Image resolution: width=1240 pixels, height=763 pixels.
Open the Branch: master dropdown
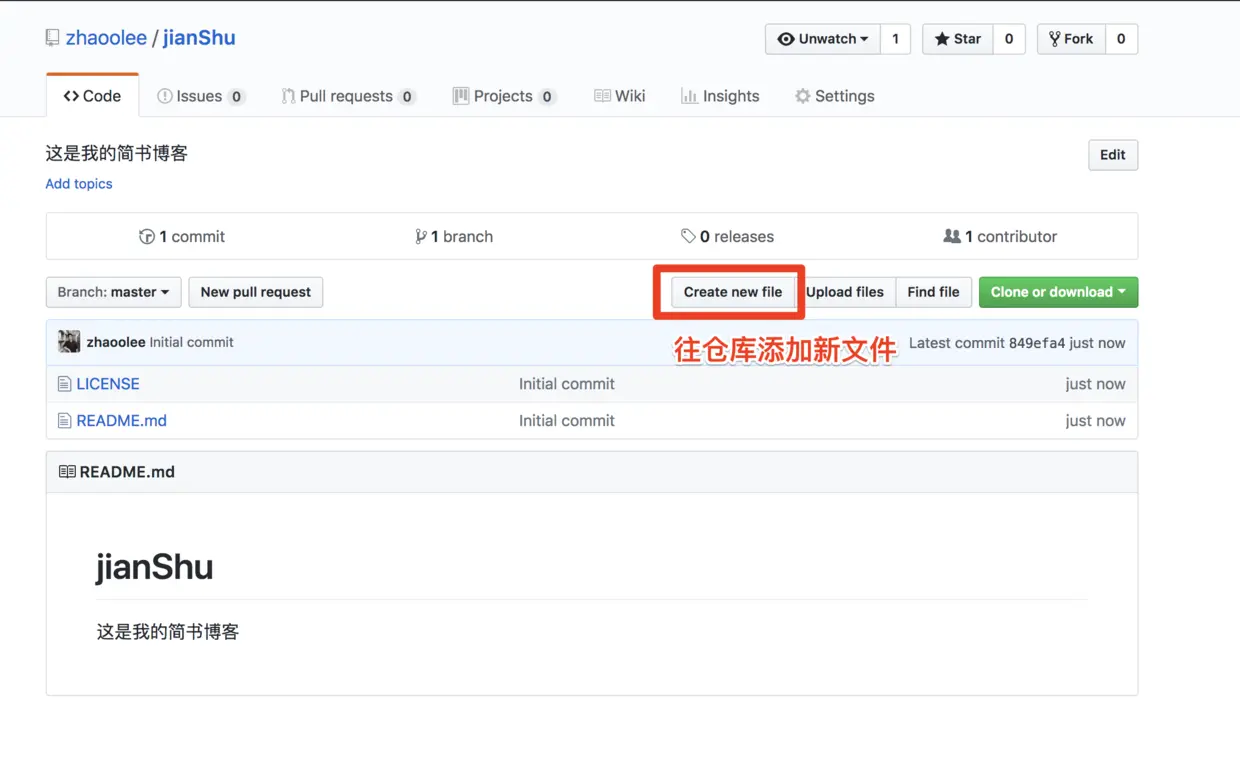(114, 292)
